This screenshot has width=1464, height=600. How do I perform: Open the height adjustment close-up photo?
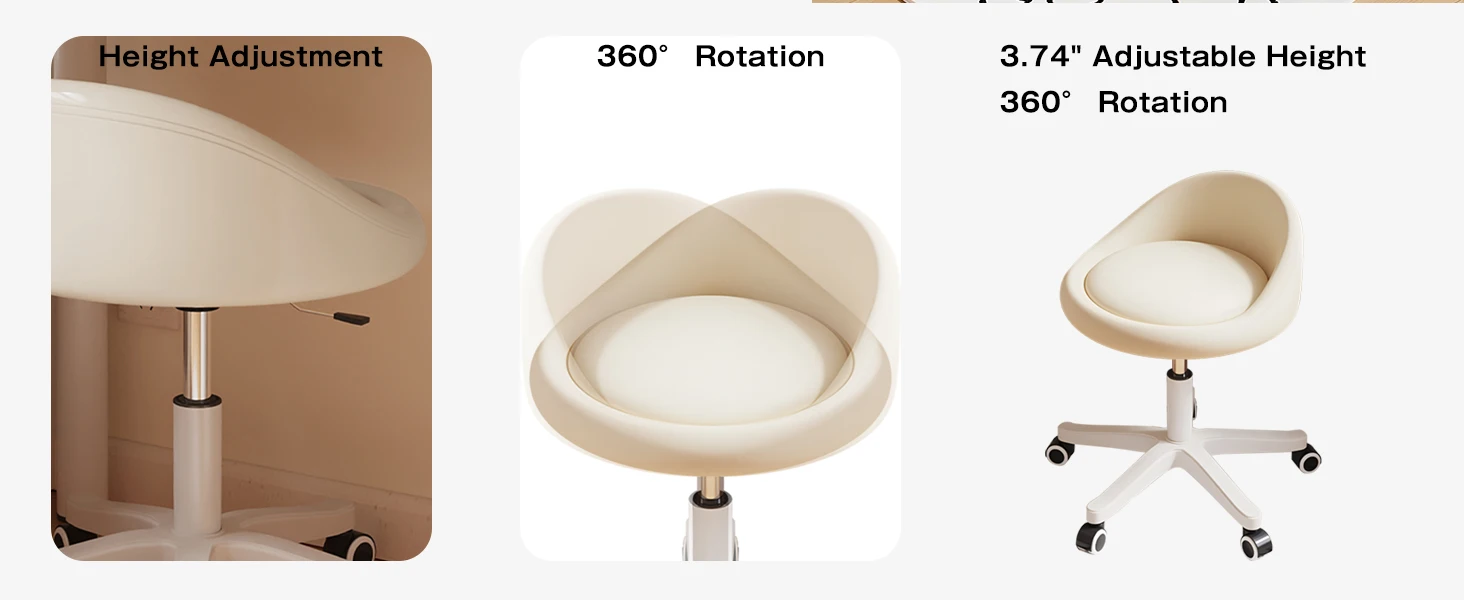point(241,298)
